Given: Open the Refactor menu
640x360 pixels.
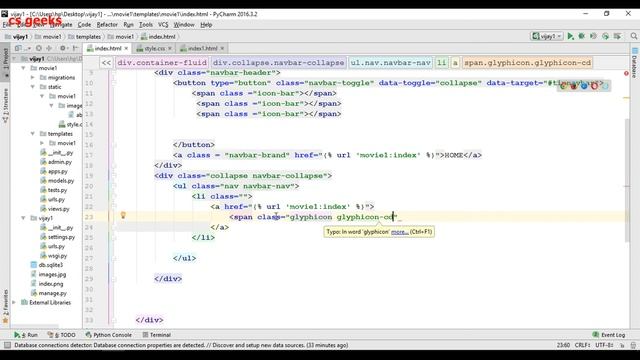Looking at the screenshot, I should coord(107,24).
